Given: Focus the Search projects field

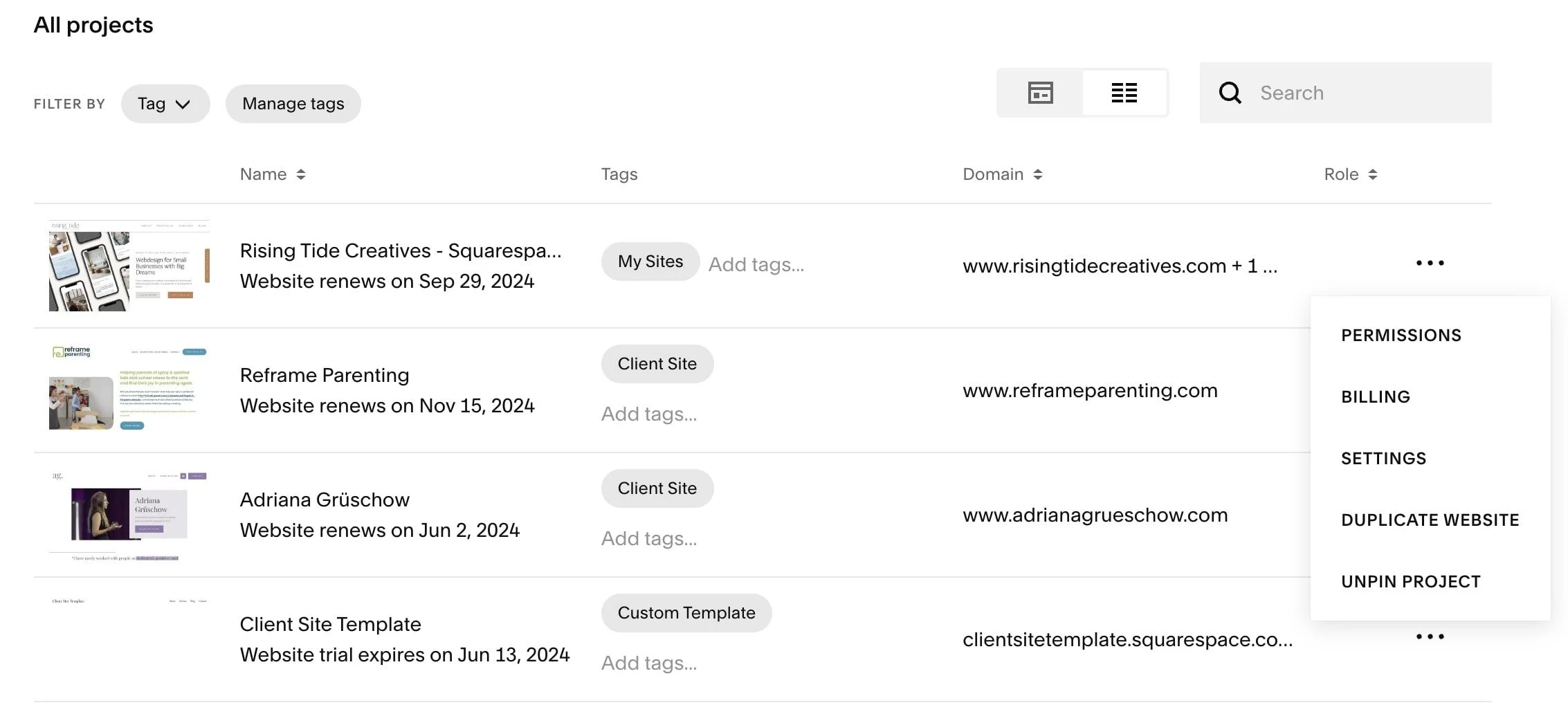Looking at the screenshot, I should [1345, 93].
